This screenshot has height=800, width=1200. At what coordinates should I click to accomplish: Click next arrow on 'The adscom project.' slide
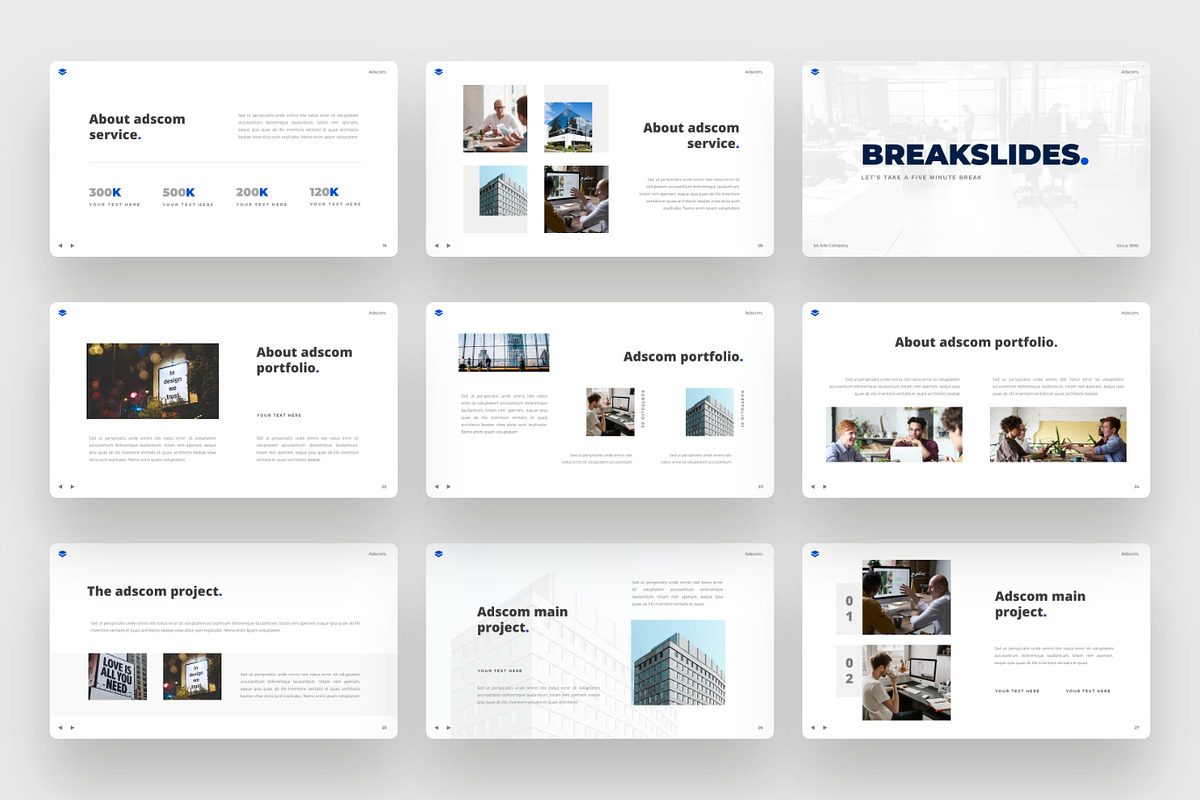coord(72,727)
